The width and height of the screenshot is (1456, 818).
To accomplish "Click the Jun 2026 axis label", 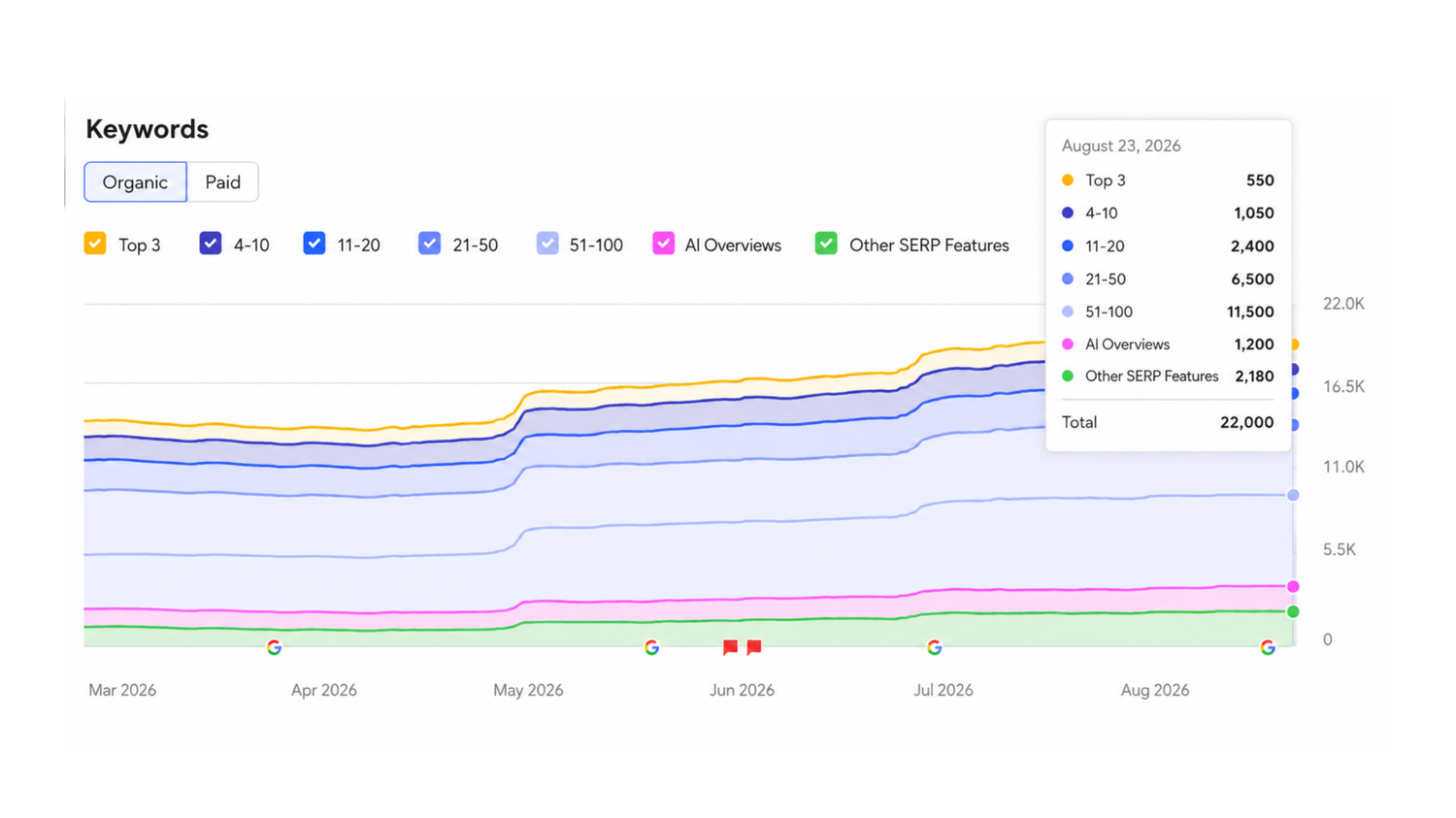I will 742,690.
